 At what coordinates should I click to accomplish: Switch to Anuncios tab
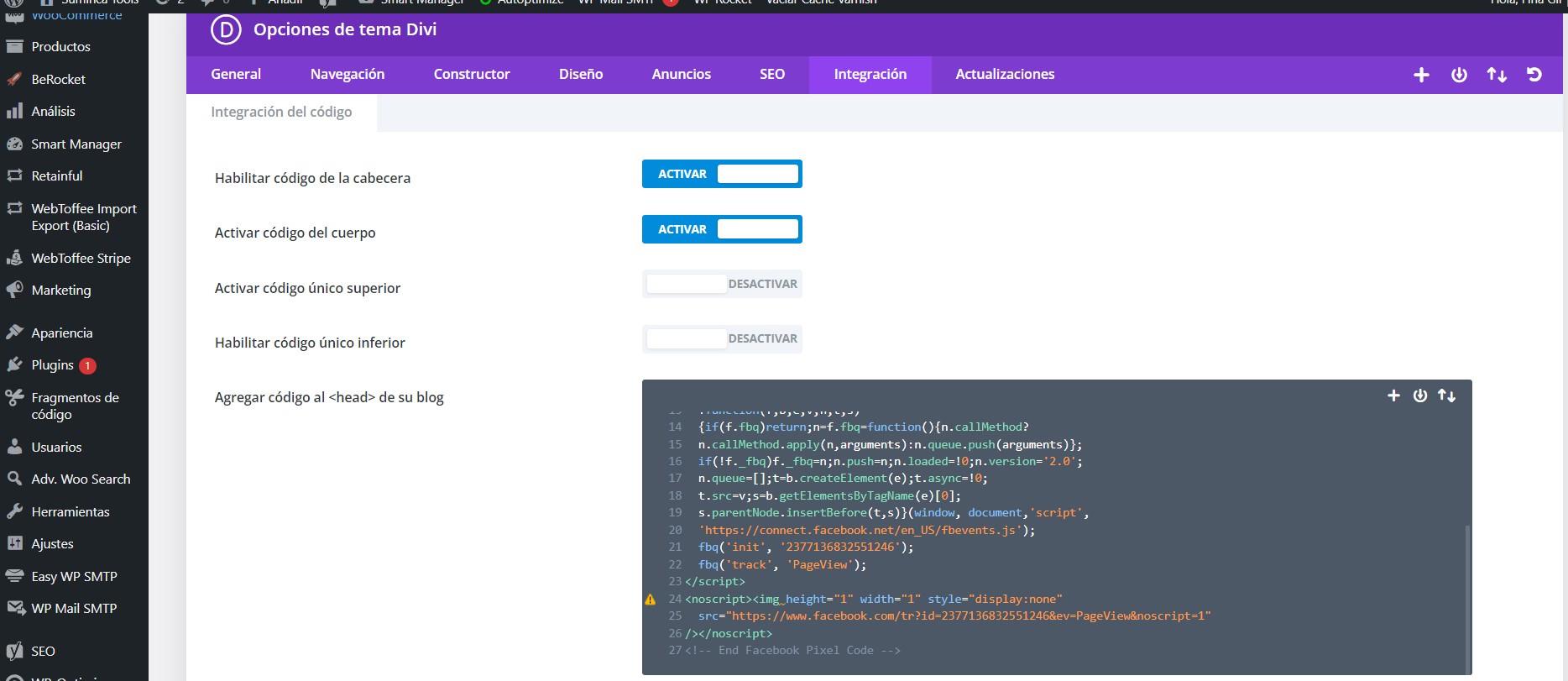tap(682, 75)
